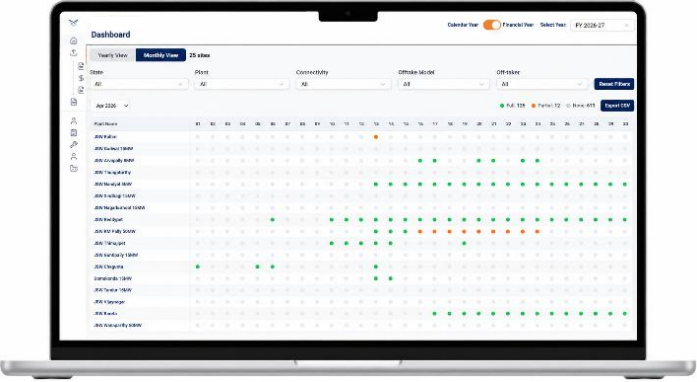This screenshot has width=697, height=382.
Task: Toggle the Calendar Year / Financial Year switch
Action: click(x=492, y=25)
